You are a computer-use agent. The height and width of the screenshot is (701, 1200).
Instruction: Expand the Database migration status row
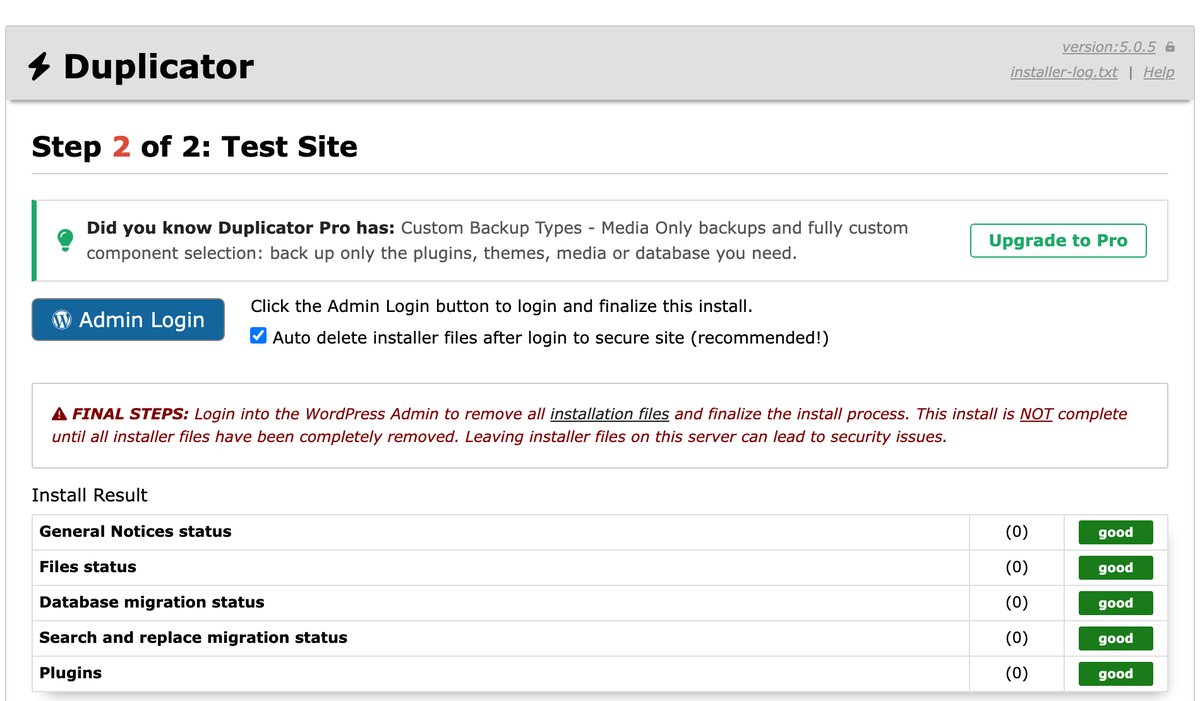point(600,603)
